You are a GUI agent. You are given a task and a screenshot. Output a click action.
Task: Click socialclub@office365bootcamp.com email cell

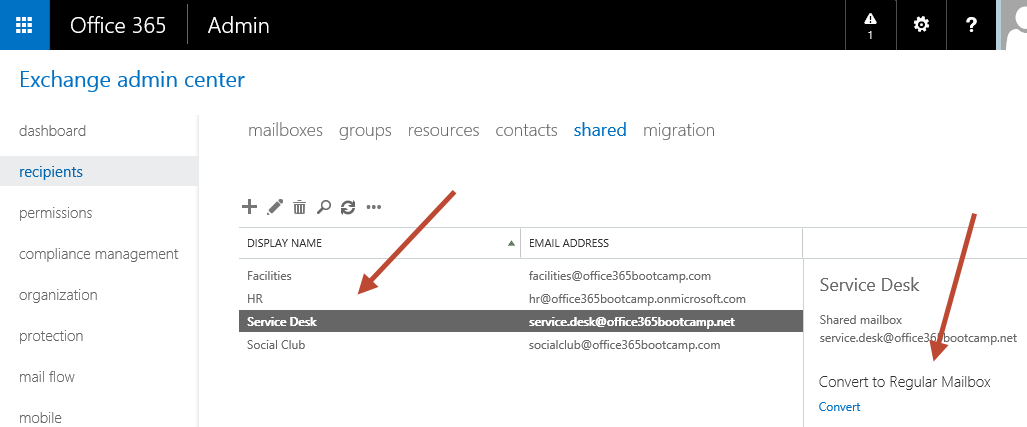coord(624,344)
